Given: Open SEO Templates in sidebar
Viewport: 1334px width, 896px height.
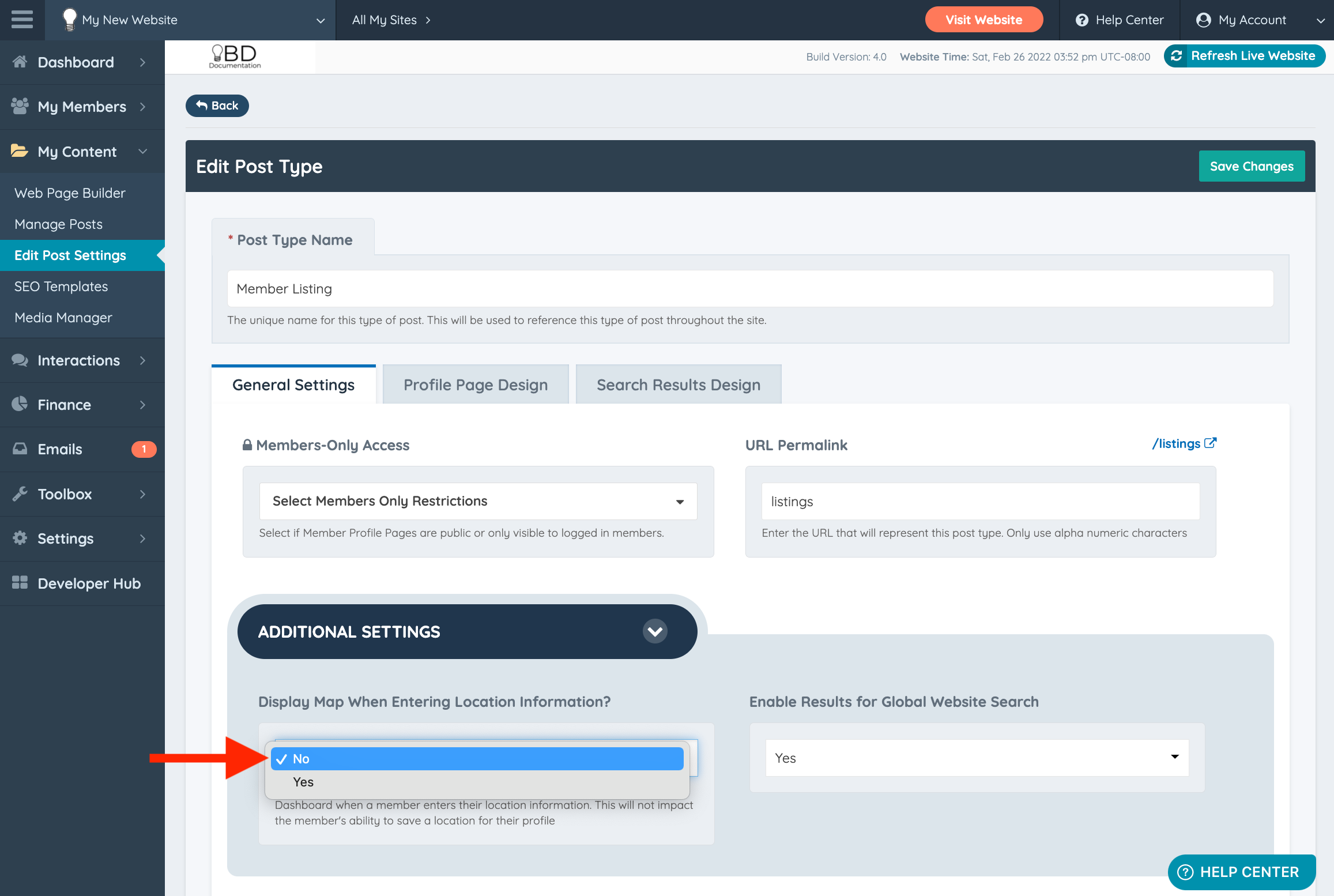Looking at the screenshot, I should point(61,287).
